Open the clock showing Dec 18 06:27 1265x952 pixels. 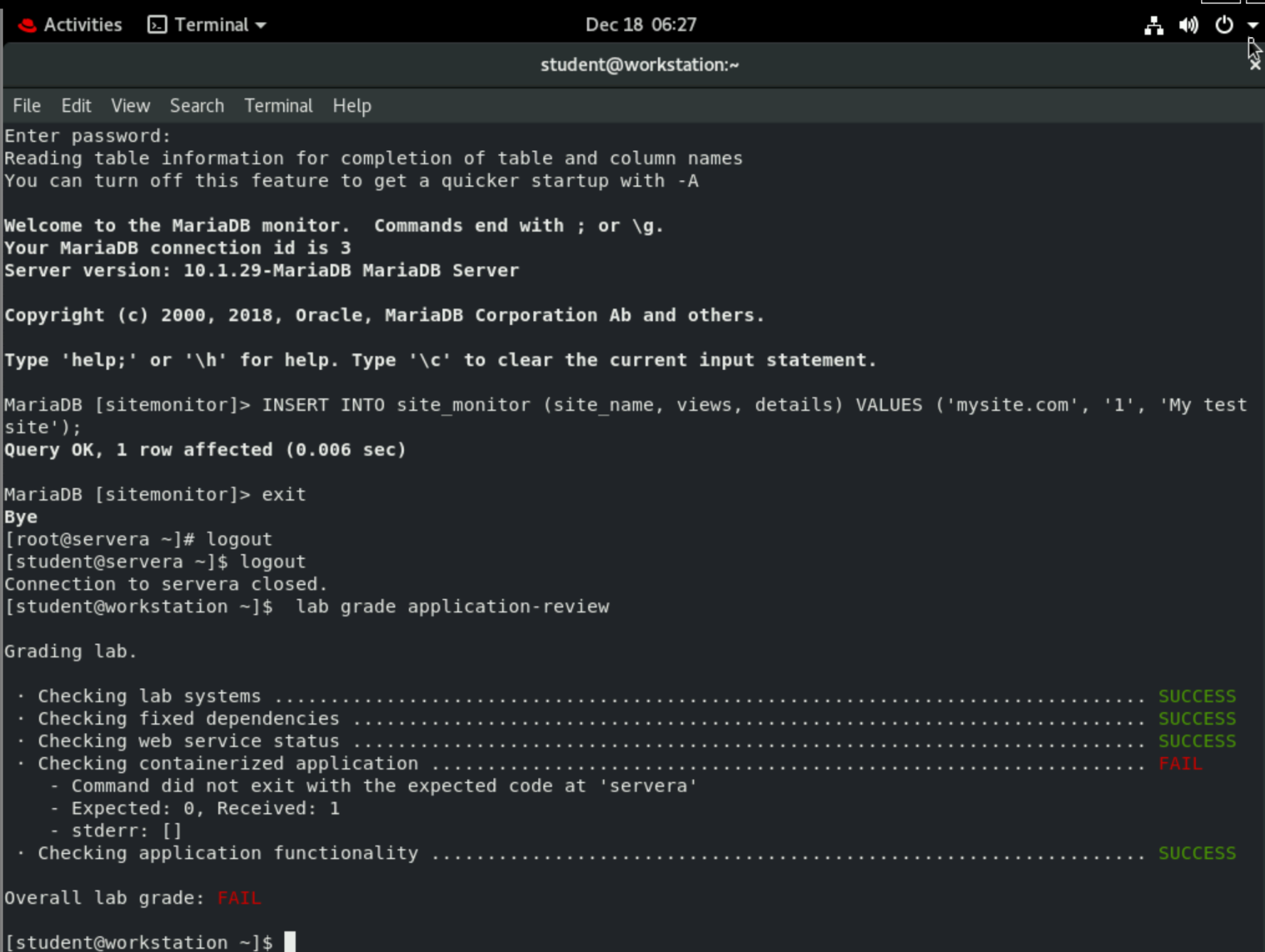[x=640, y=25]
